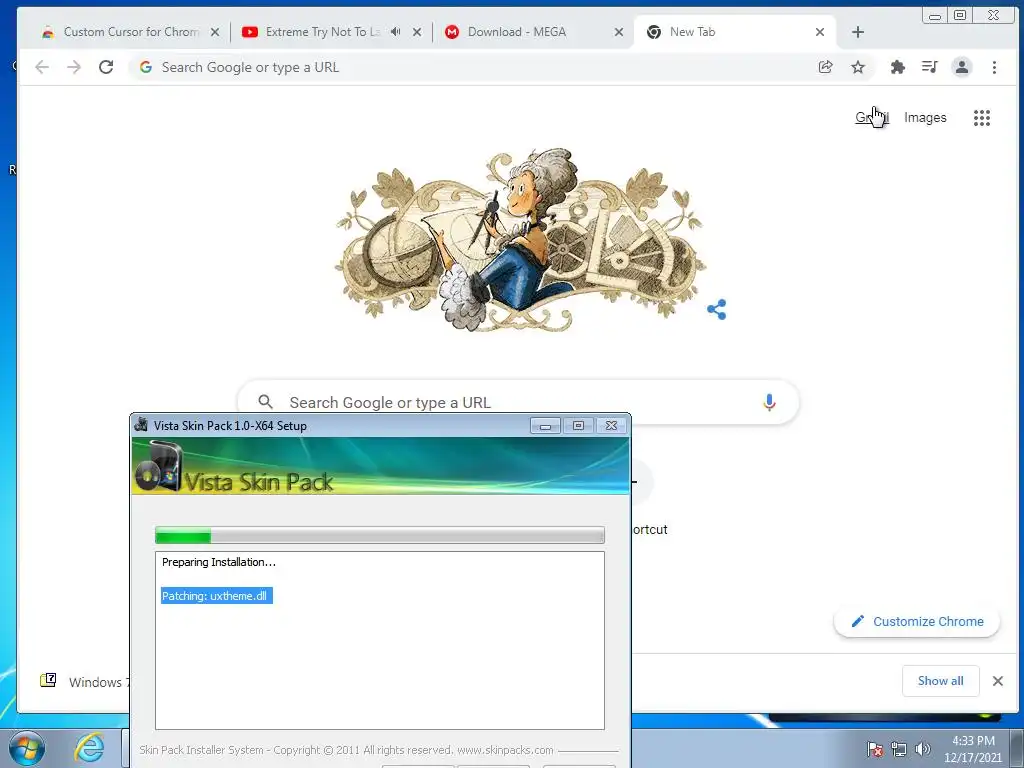Click the Vista Skin Pack title bar icon
The height and width of the screenshot is (768, 1024).
[x=140, y=425]
